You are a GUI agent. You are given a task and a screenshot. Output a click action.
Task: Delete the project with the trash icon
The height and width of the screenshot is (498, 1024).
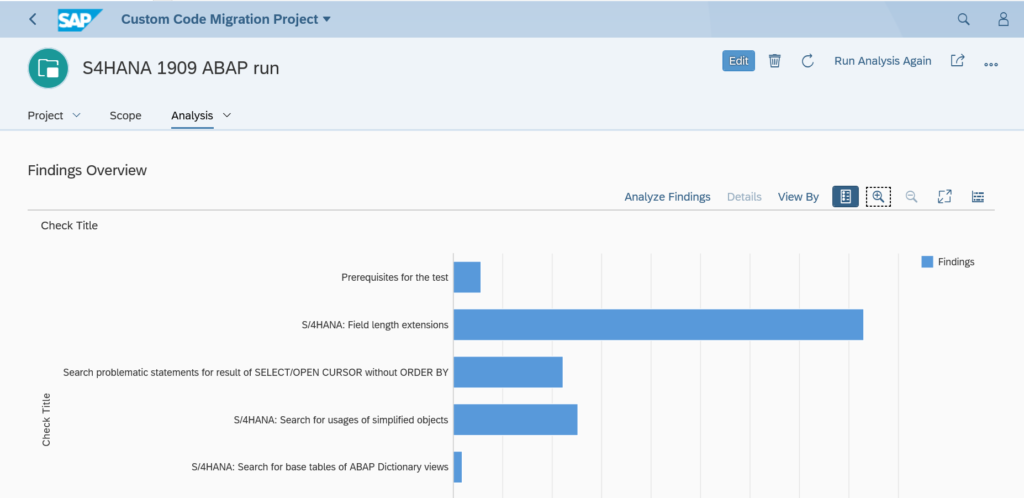click(775, 61)
